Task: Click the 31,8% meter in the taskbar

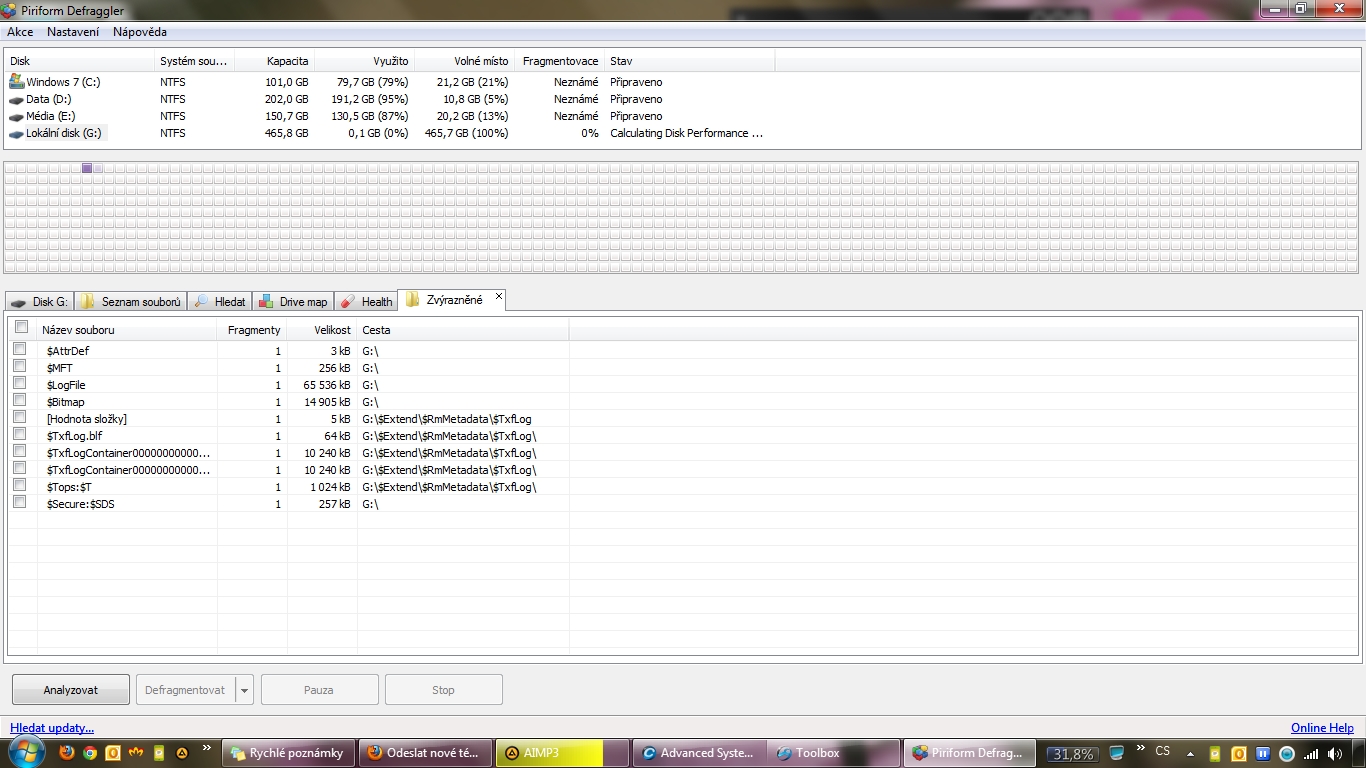Action: pos(1072,754)
